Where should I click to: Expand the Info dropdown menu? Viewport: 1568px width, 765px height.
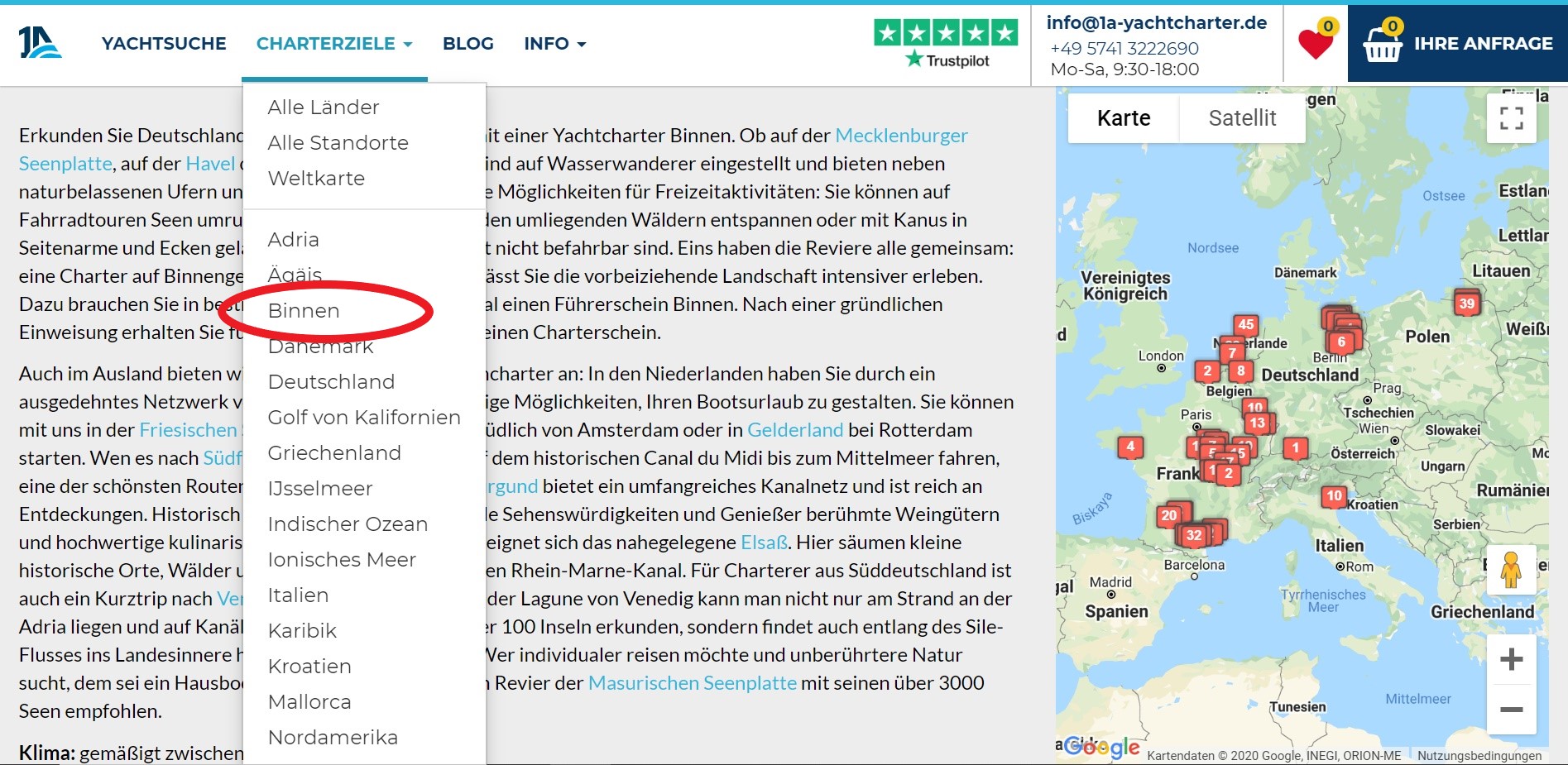(554, 44)
